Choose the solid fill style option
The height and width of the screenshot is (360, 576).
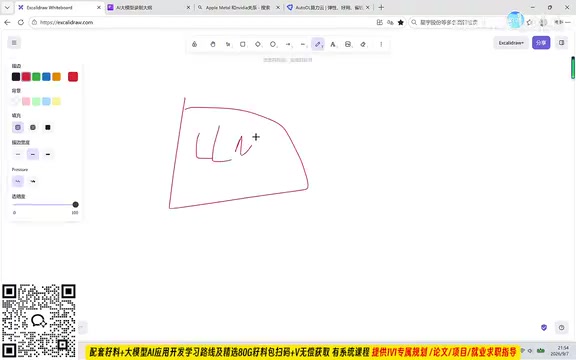[48, 127]
